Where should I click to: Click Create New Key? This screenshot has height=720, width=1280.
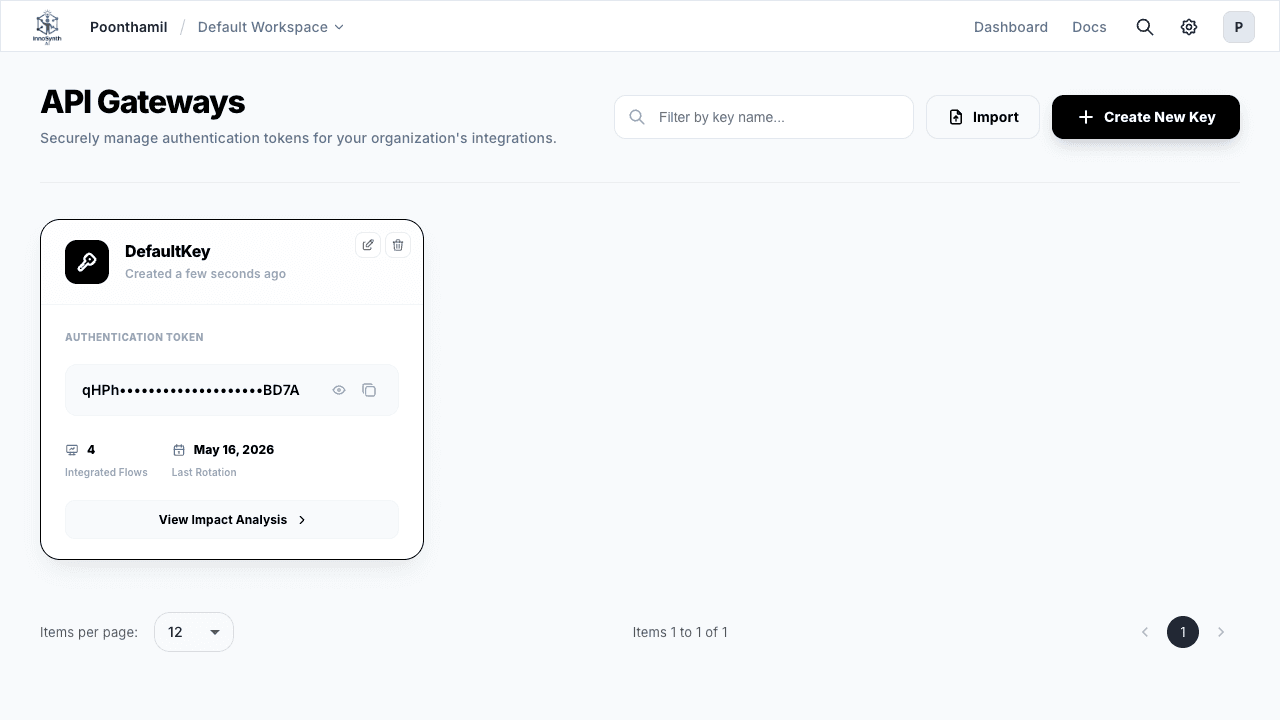click(1146, 117)
